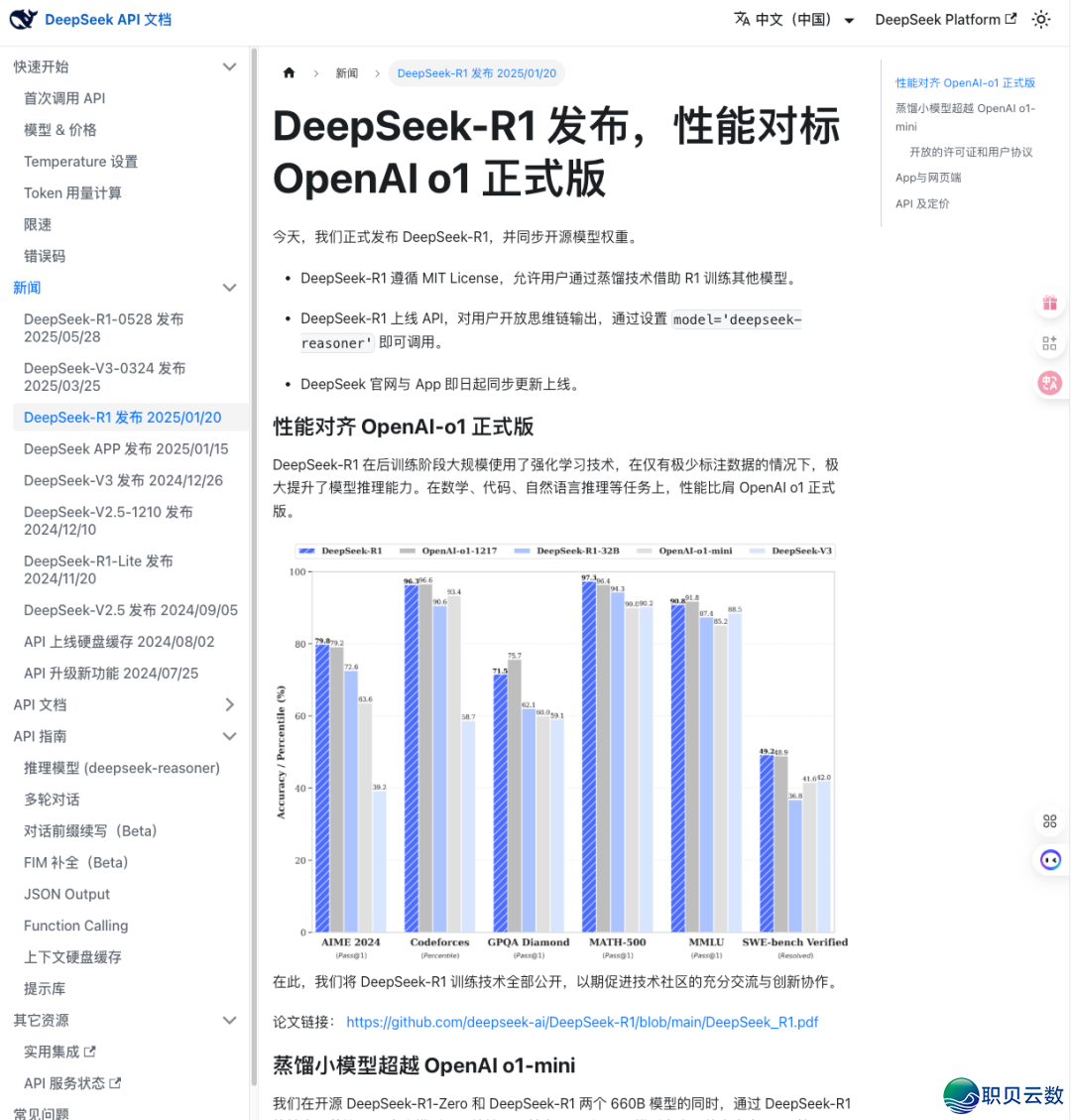Collapse the 快速开始 section chevron
Viewport: 1071px width, 1120px height.
[229, 66]
